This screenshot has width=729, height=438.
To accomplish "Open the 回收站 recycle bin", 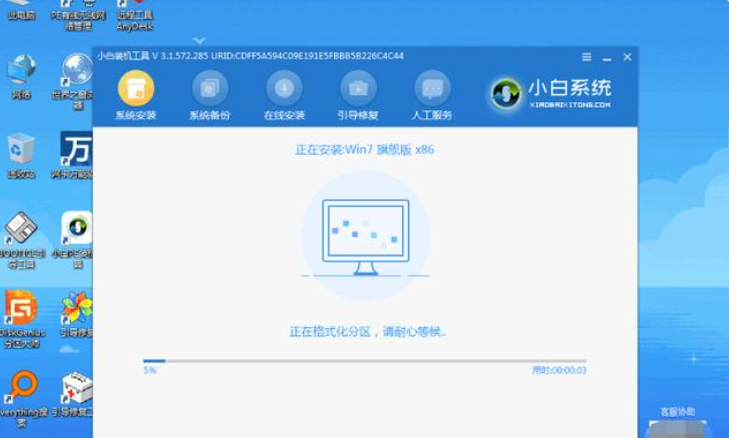I will (x=20, y=154).
